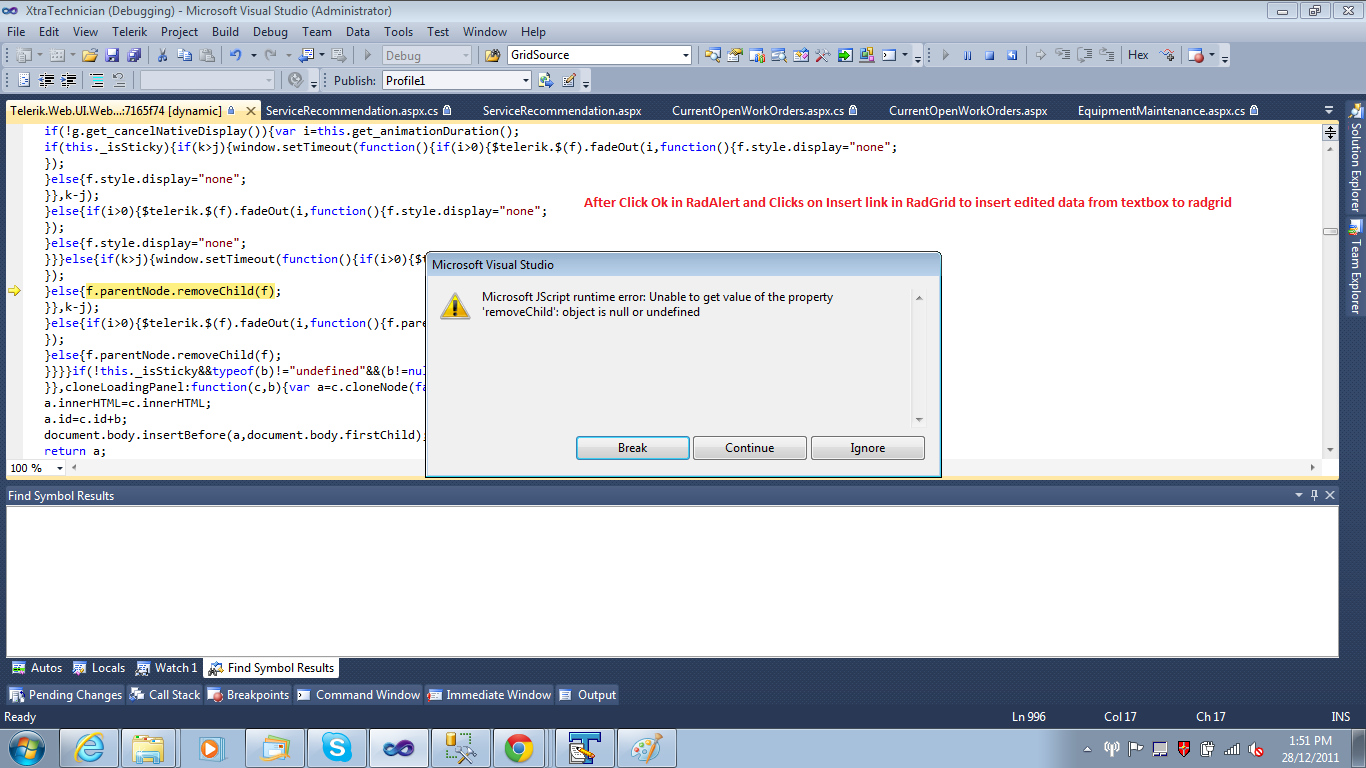
Task: Click Break in the error dialog
Action: (x=632, y=448)
